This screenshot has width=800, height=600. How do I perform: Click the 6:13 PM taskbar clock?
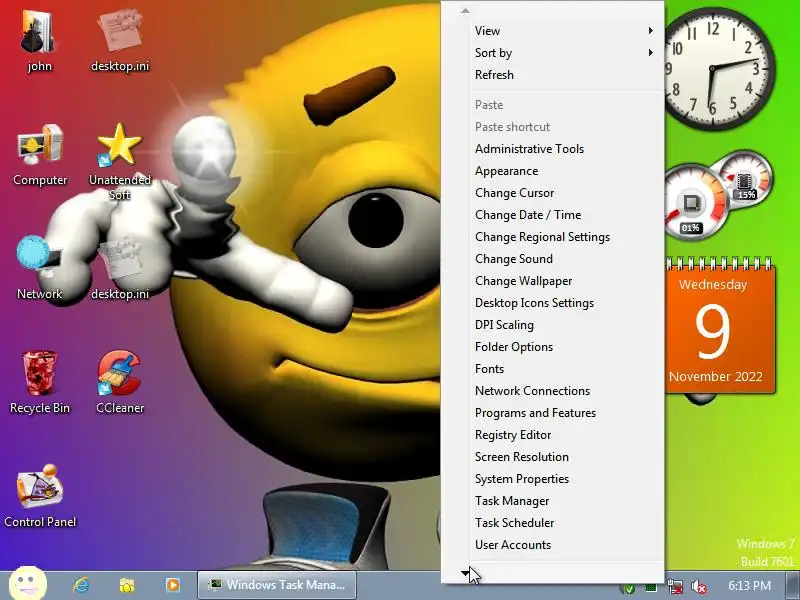749,585
